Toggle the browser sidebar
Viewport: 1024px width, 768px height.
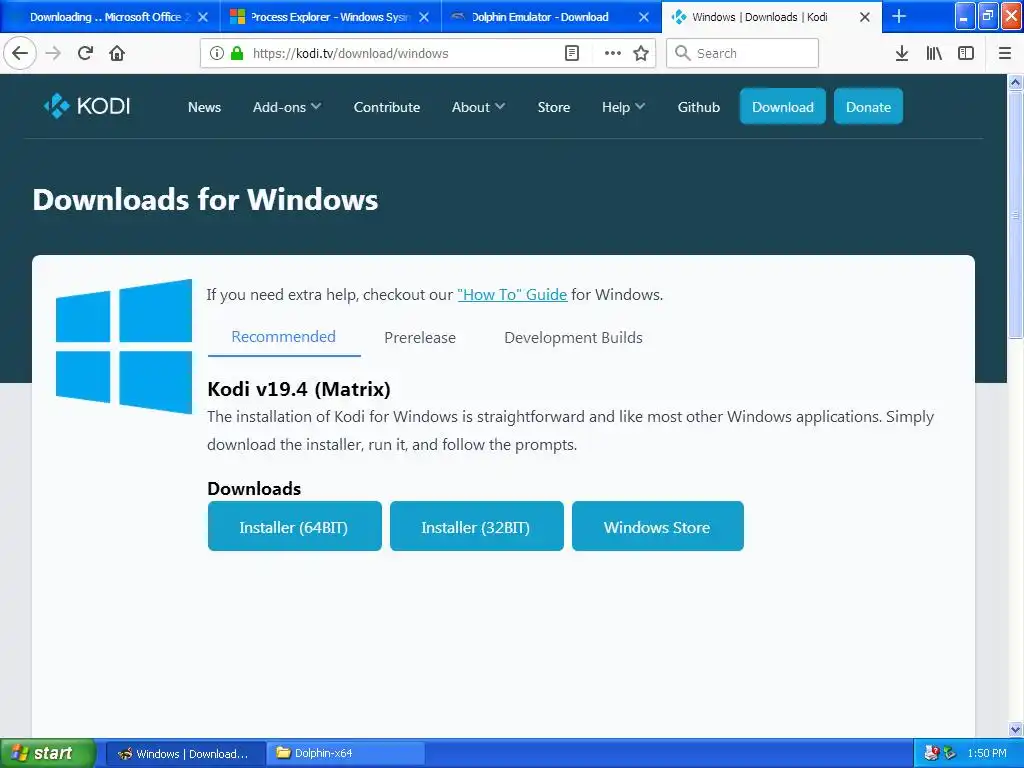[966, 53]
